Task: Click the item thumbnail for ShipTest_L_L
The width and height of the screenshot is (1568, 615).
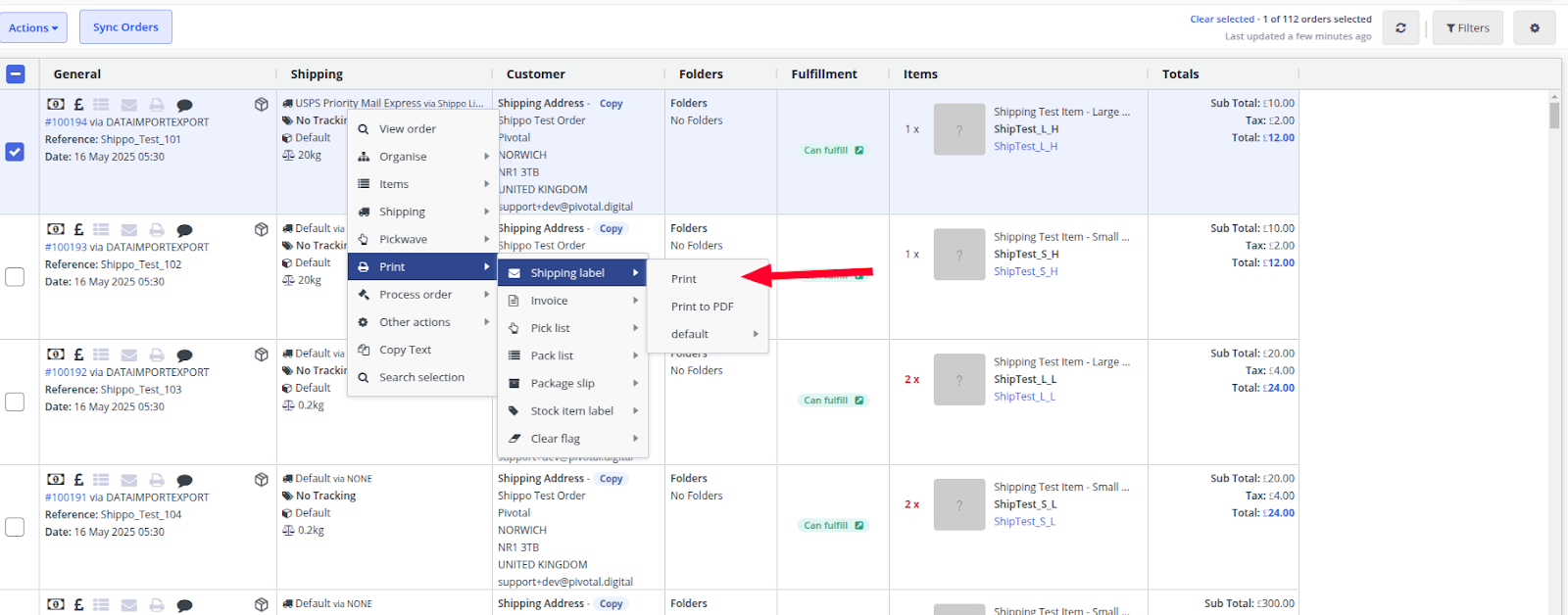Action: coord(959,380)
